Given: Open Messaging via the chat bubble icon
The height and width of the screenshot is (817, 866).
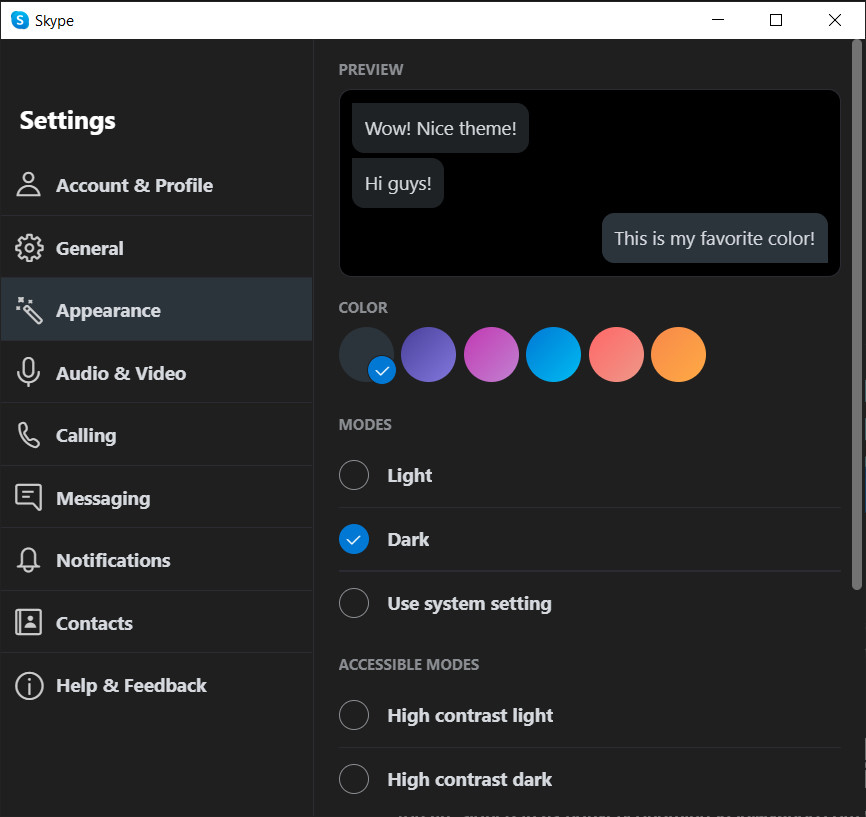Looking at the screenshot, I should 28,497.
